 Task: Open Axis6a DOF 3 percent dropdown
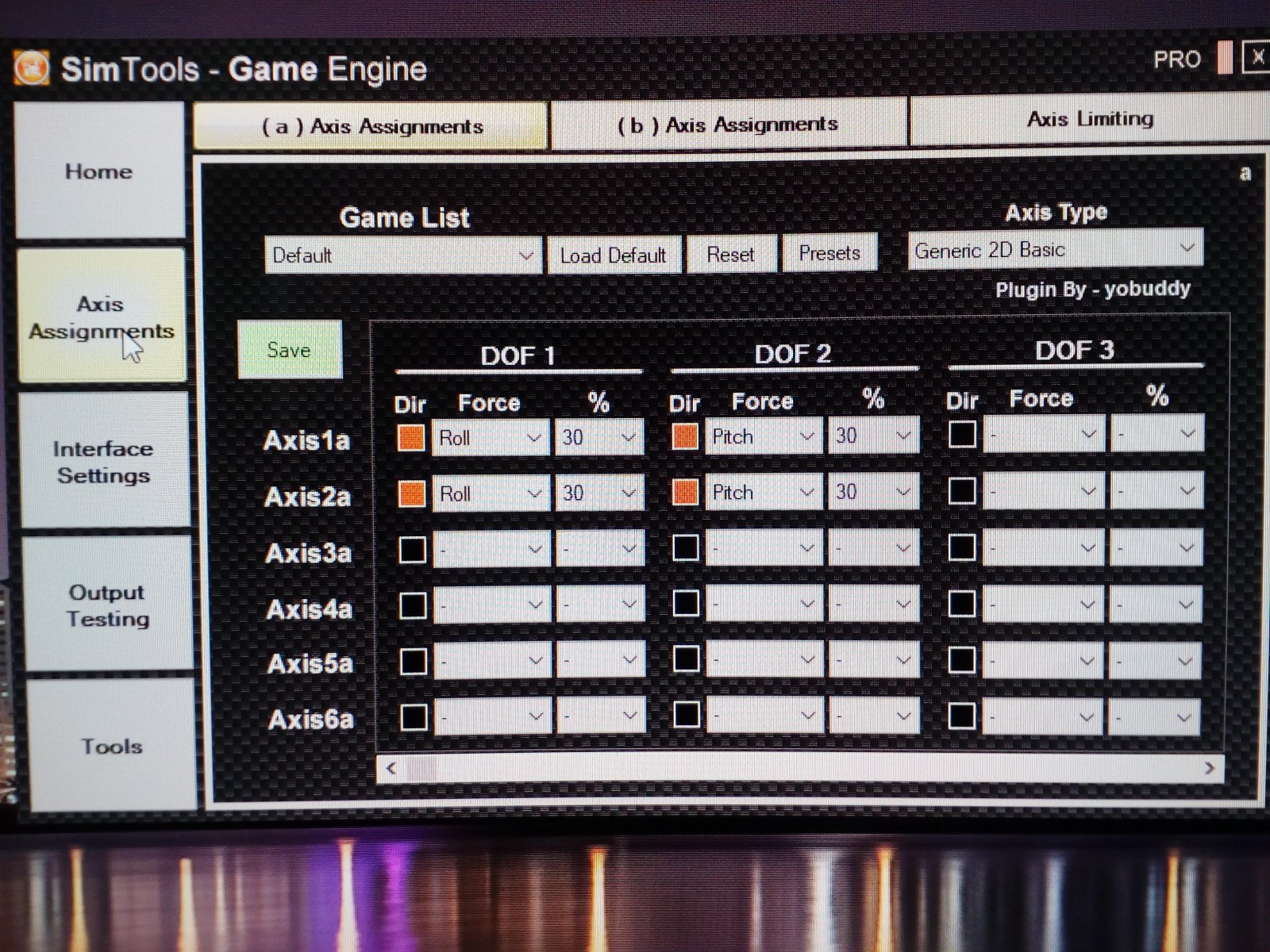pyautogui.click(x=1156, y=718)
